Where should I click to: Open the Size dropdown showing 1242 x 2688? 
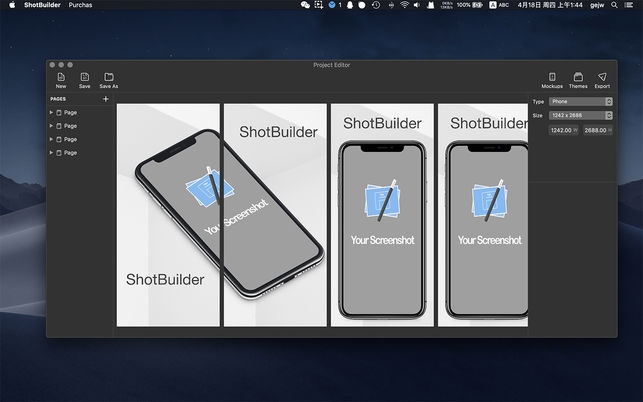pyautogui.click(x=581, y=115)
